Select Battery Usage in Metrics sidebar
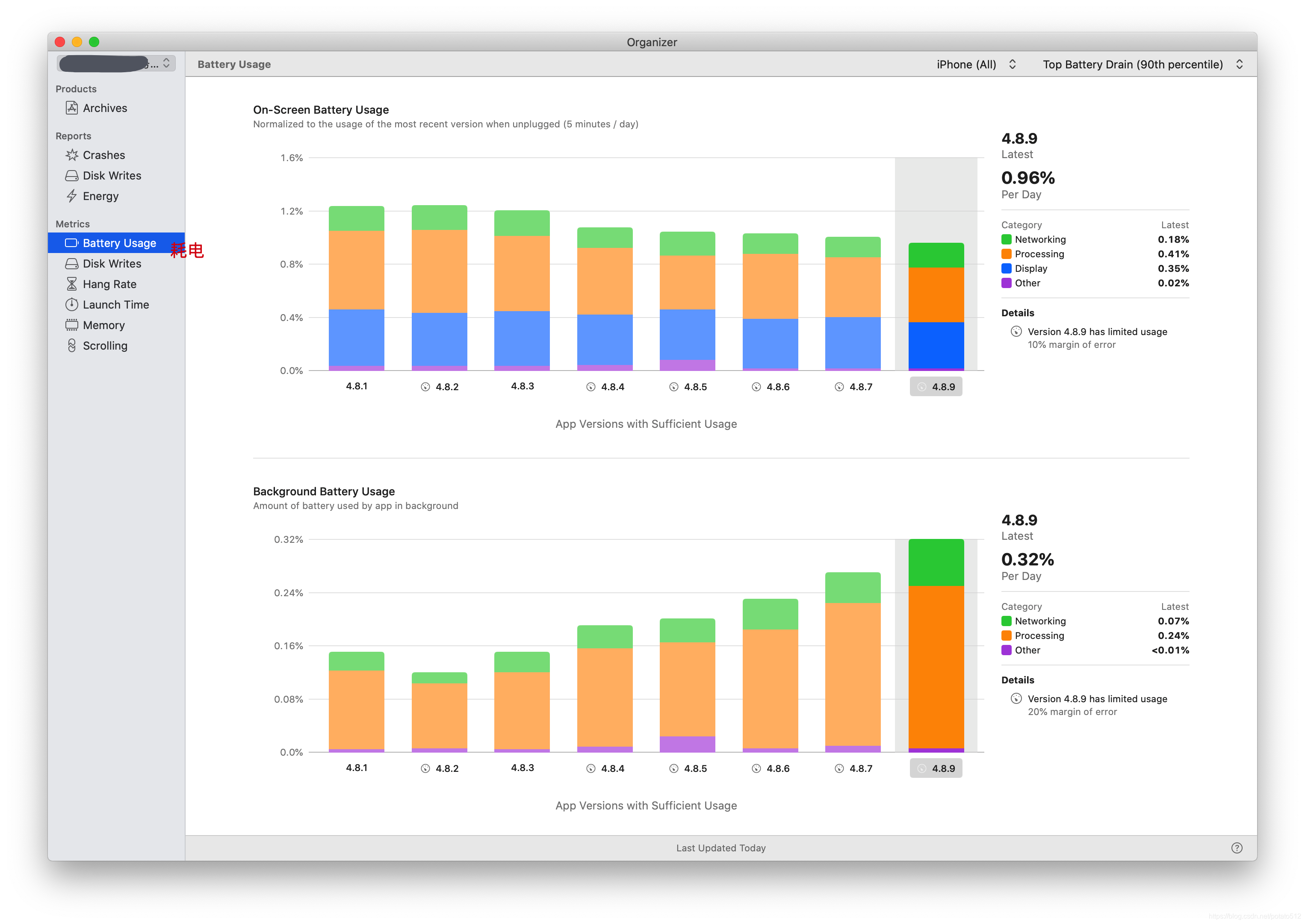 point(119,243)
